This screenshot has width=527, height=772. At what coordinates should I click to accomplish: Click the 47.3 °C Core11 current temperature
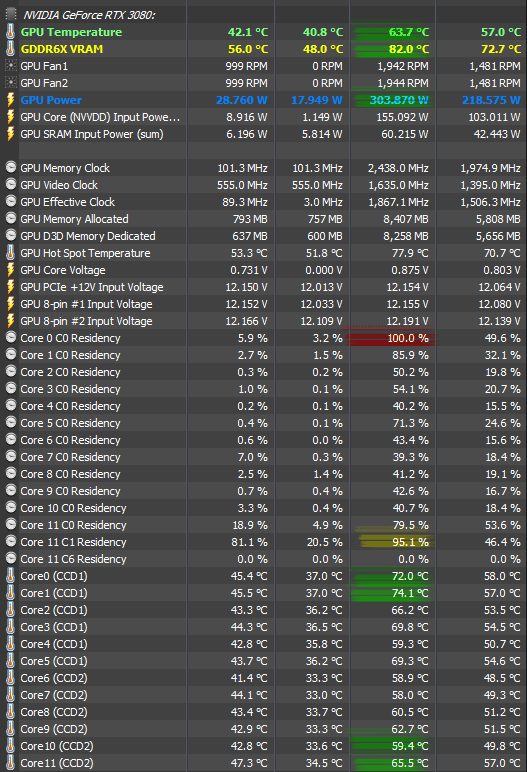point(249,763)
